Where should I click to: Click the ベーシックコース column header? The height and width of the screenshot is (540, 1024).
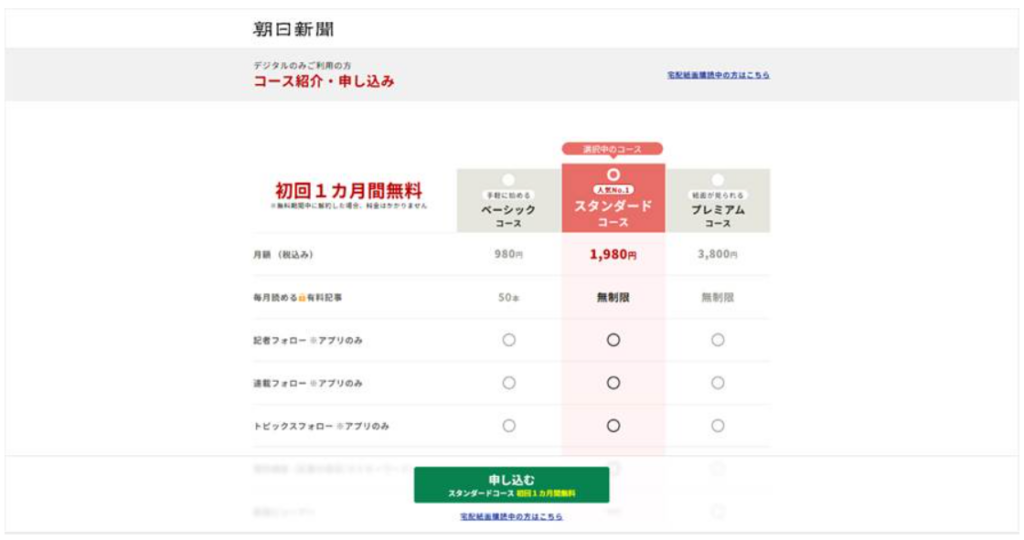[x=509, y=200]
